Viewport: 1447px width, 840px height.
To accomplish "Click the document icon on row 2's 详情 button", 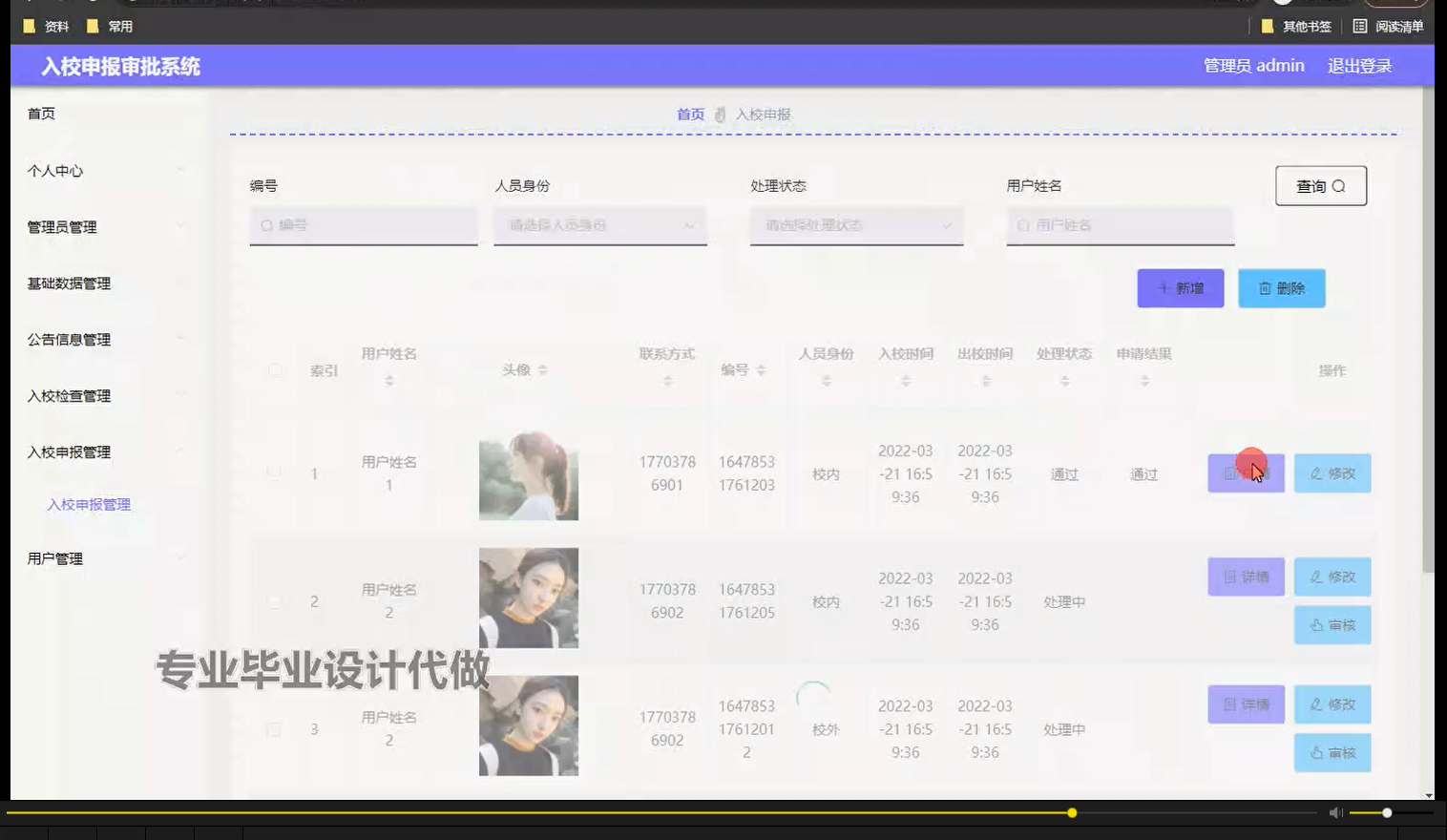I will 1231,577.
